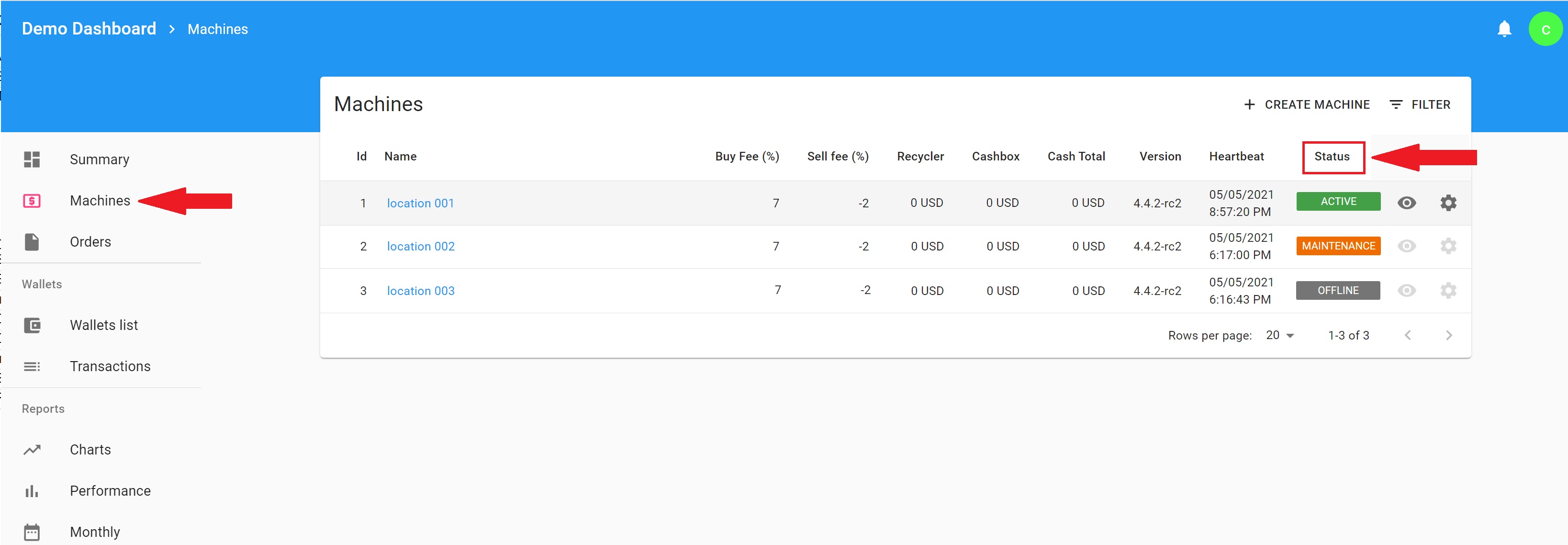The image size is (1568, 545).
Task: Open the green user avatar menu
Action: tap(1545, 29)
